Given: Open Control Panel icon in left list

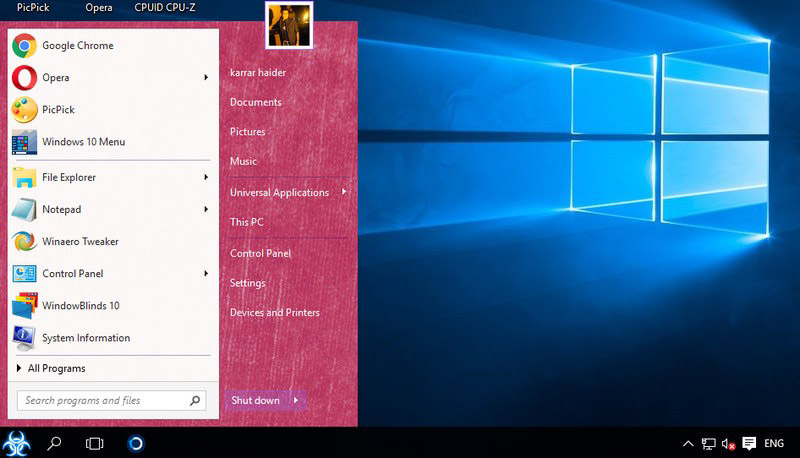Looking at the screenshot, I should pyautogui.click(x=24, y=274).
